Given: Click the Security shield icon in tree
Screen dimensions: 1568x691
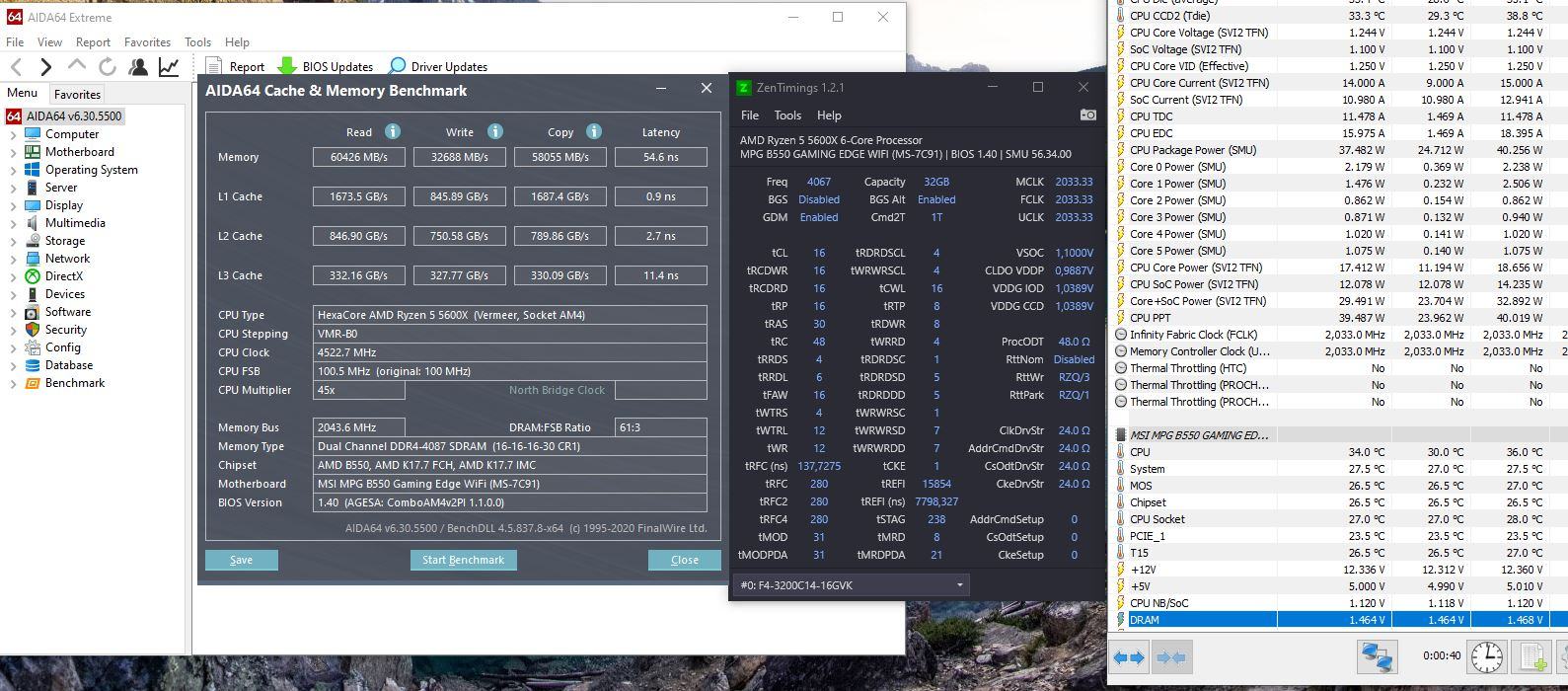Looking at the screenshot, I should pos(33,330).
